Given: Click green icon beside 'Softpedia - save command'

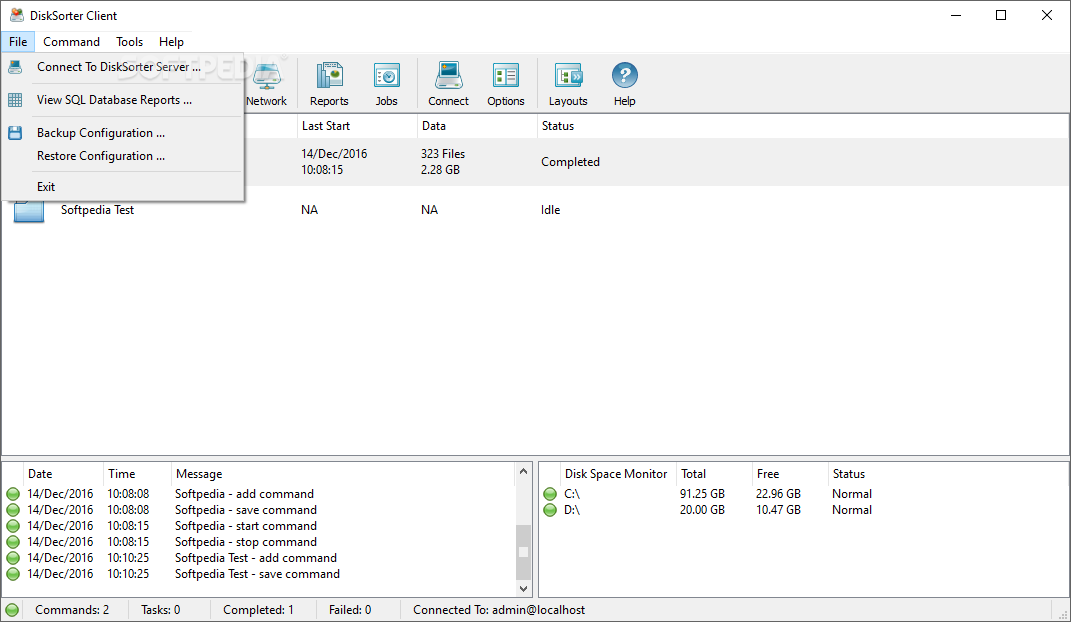Looking at the screenshot, I should [x=13, y=510].
